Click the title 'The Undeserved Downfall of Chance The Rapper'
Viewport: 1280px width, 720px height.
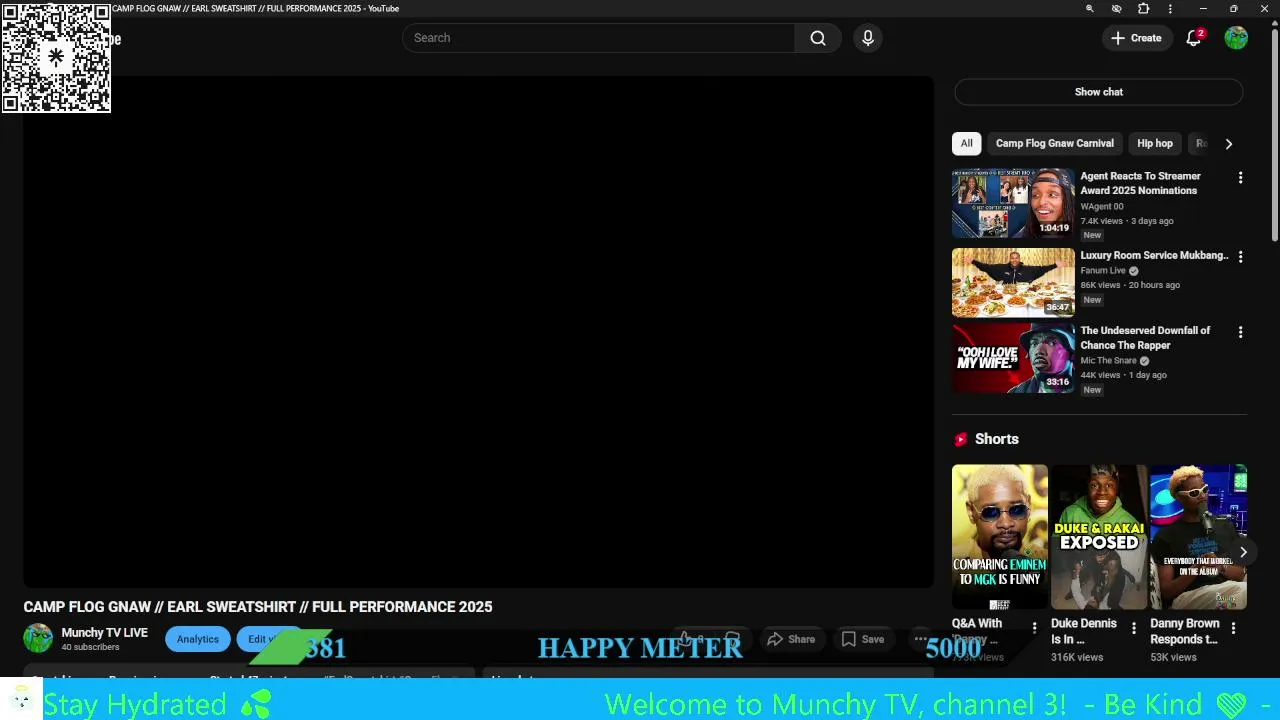tap(1145, 338)
